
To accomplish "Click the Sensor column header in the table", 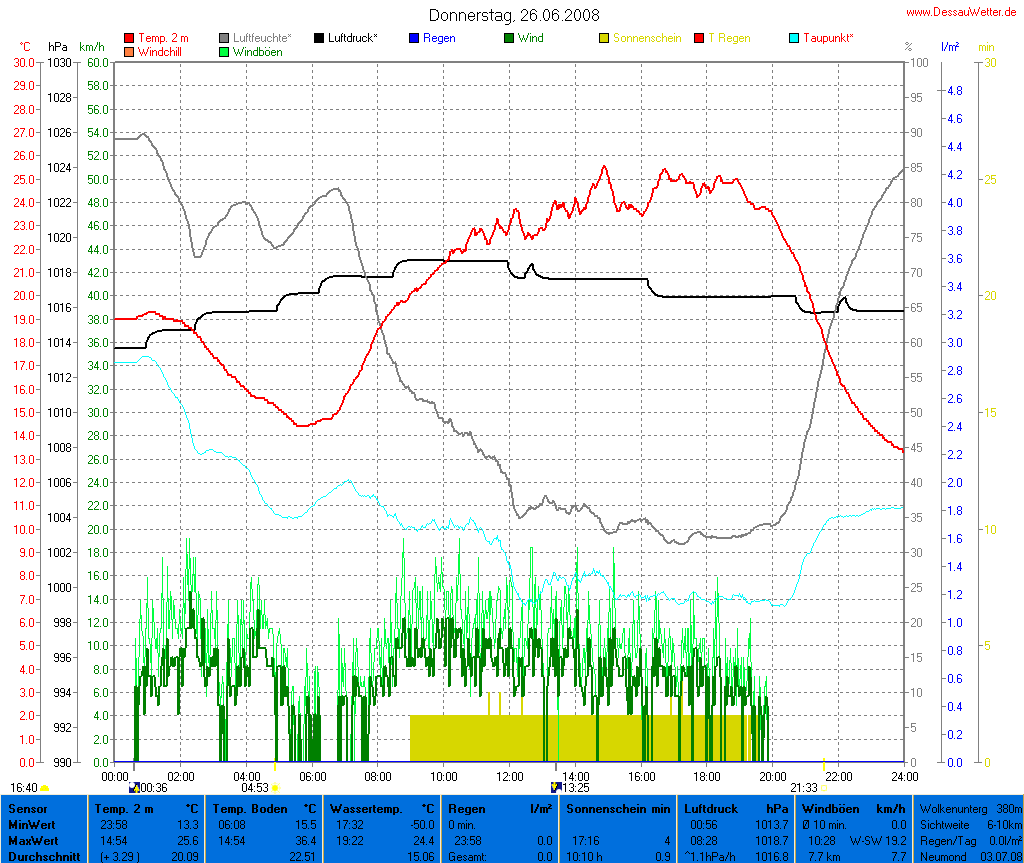I will coord(27,808).
